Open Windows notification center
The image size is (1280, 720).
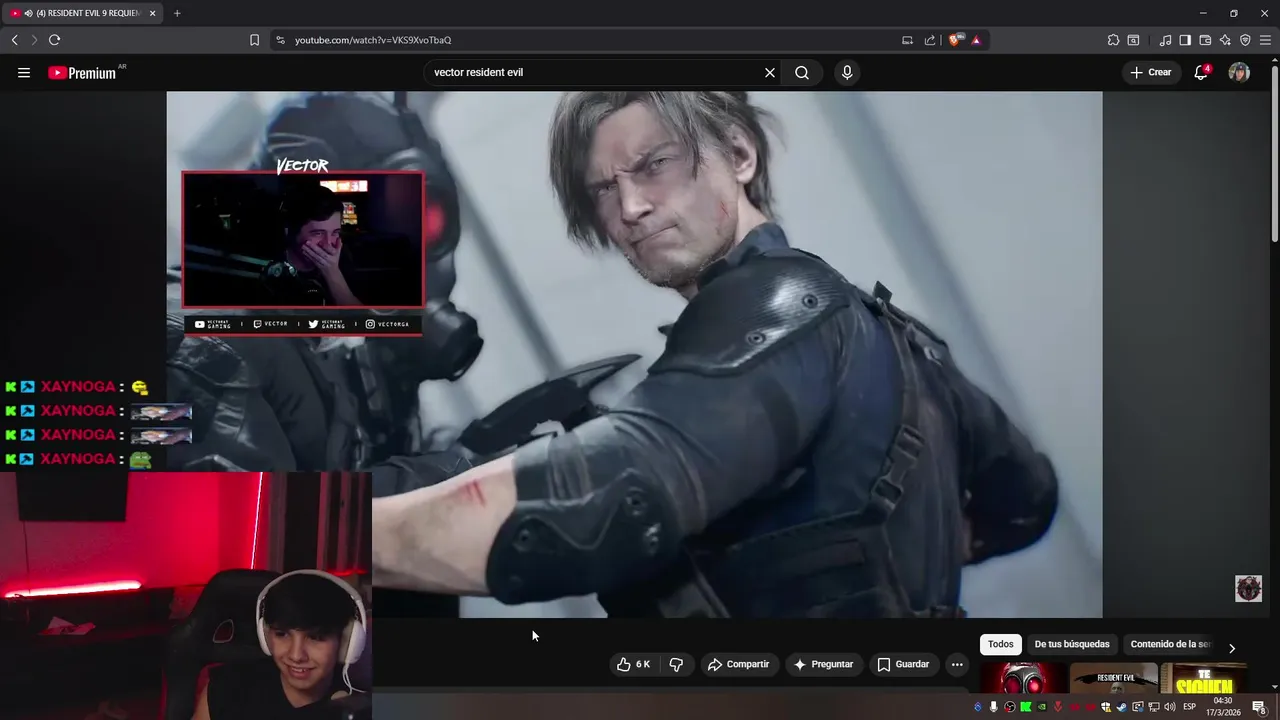coord(1259,707)
